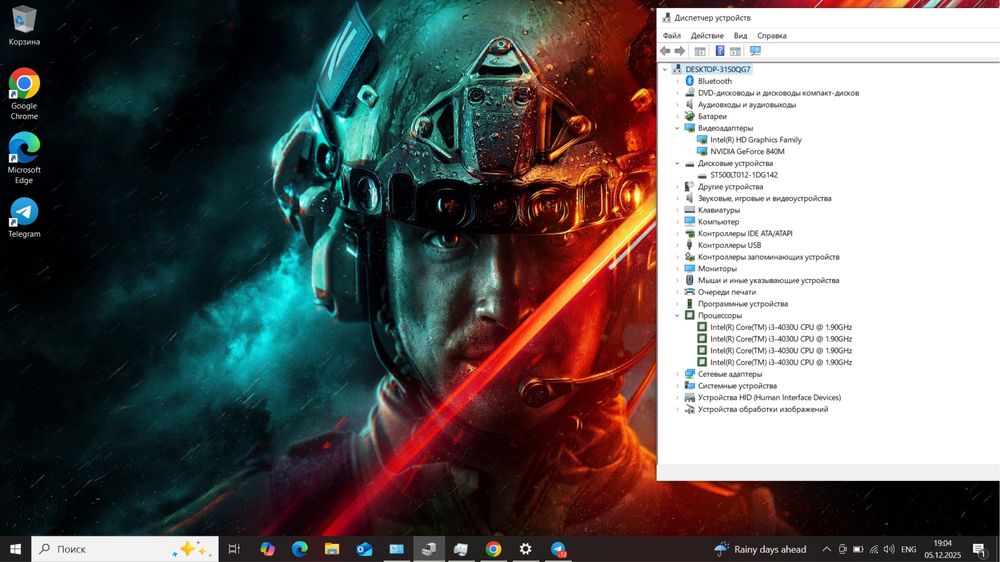The width and height of the screenshot is (1000, 562).
Task: Select Контроллеры запоминающих устройств
Action: 768,257
